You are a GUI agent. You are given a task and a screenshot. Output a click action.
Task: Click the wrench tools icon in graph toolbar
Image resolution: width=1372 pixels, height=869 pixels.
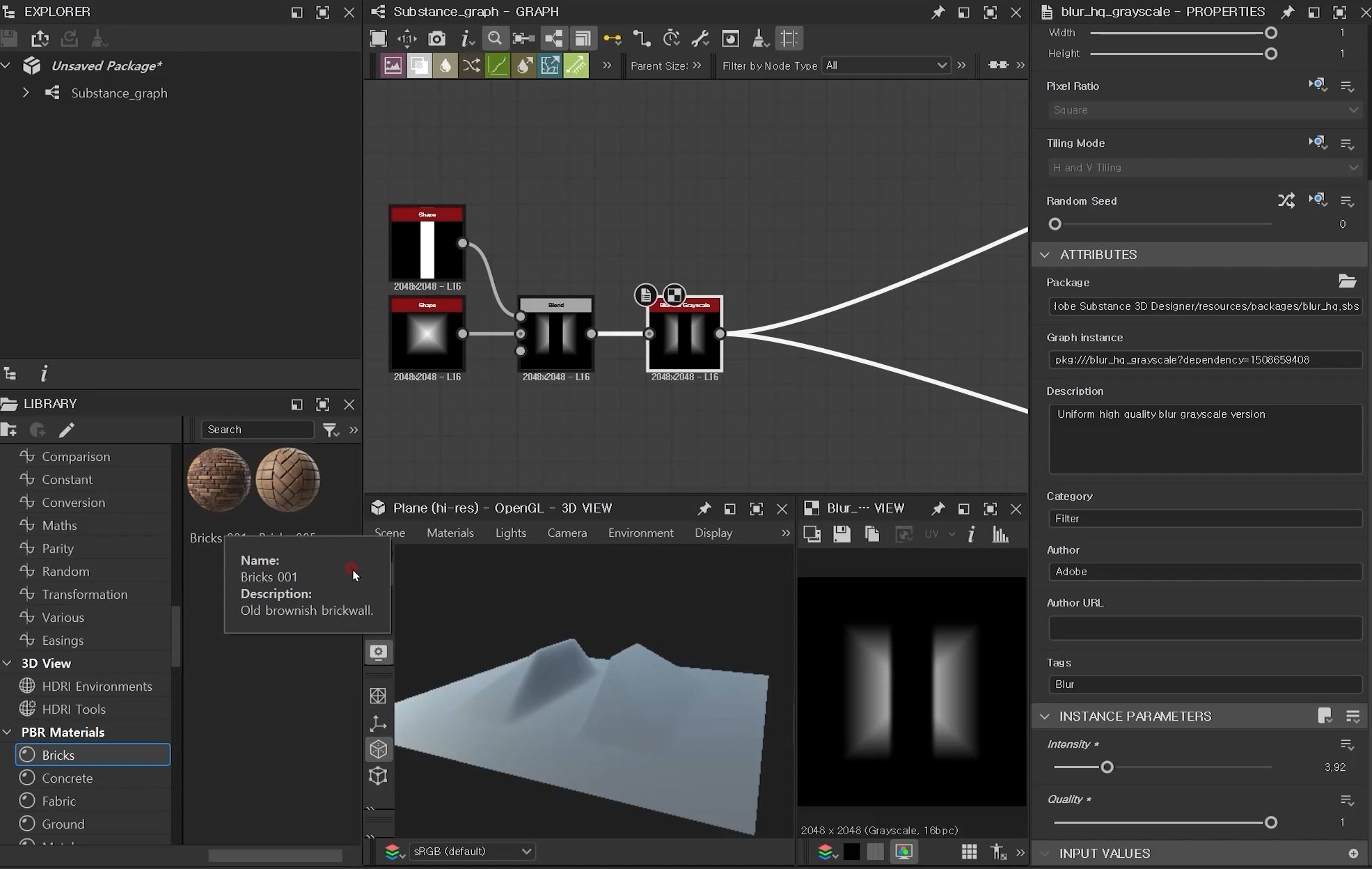pyautogui.click(x=700, y=39)
